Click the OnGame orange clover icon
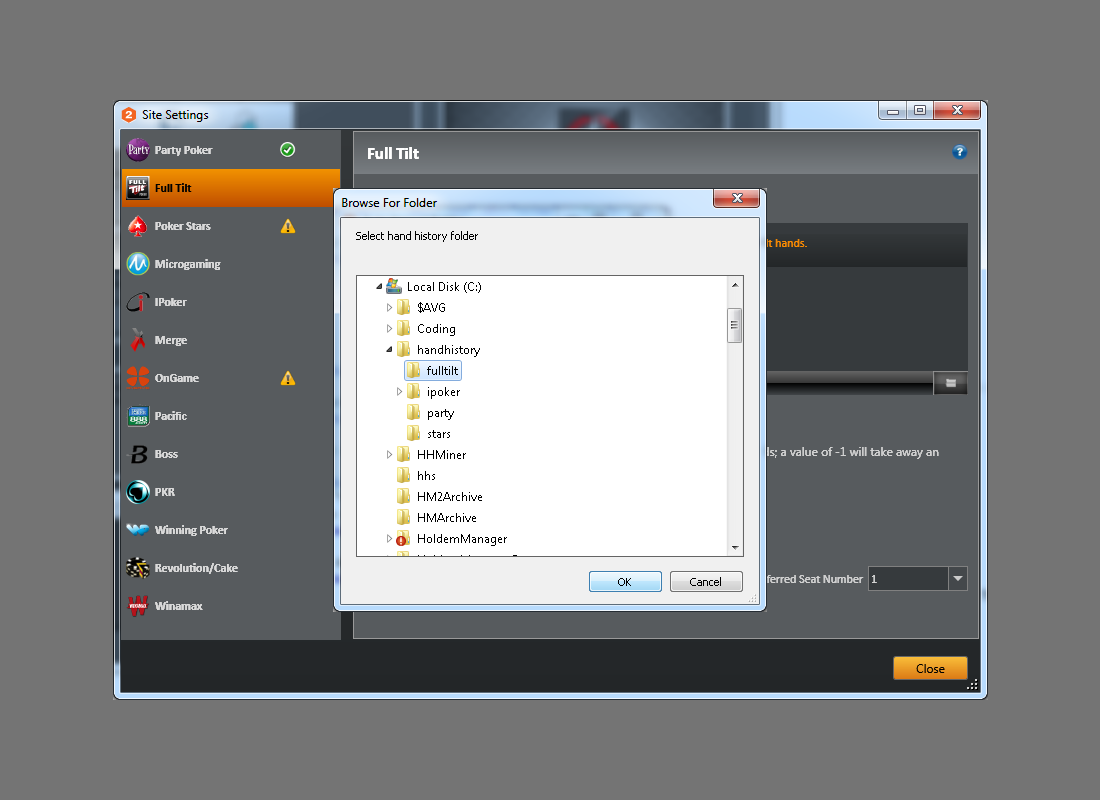 tap(138, 378)
